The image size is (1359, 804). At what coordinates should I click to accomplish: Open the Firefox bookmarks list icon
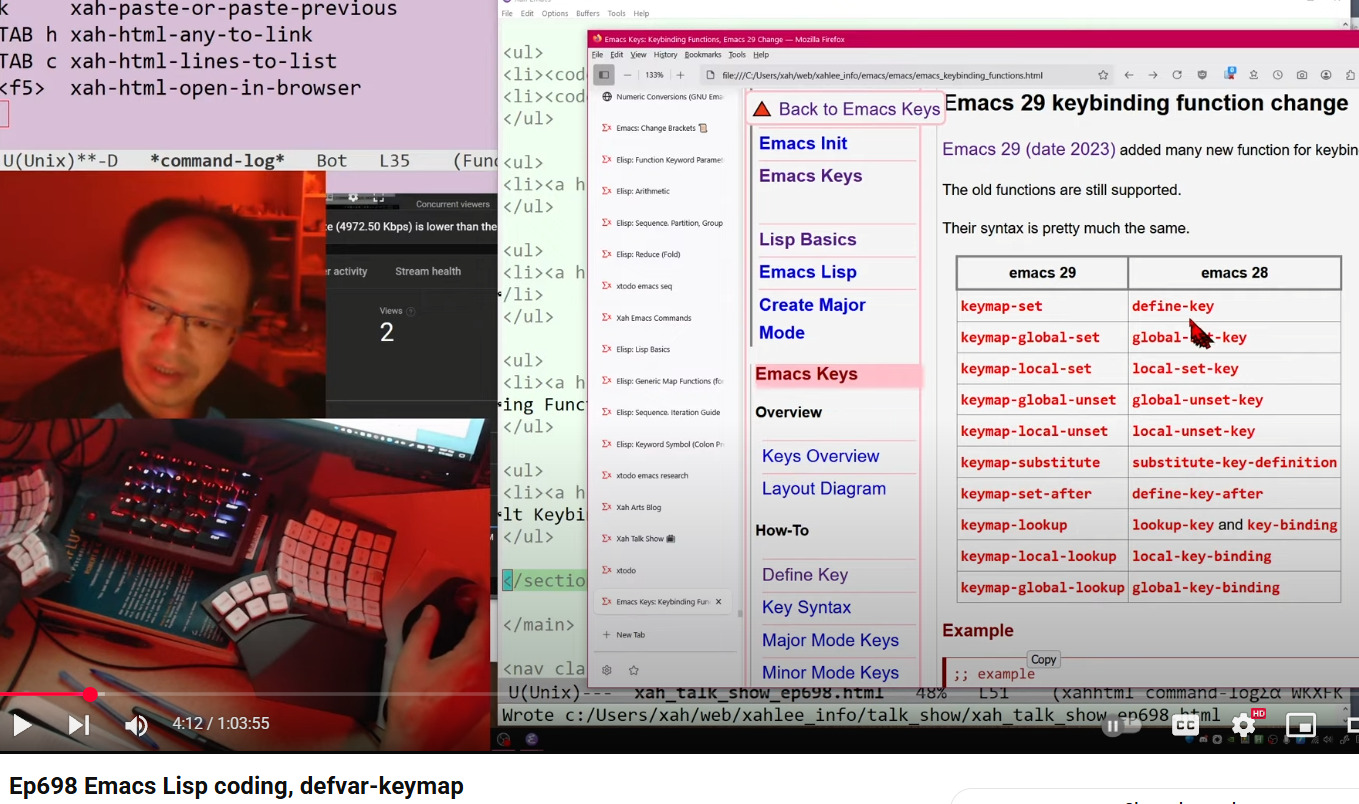click(1253, 75)
